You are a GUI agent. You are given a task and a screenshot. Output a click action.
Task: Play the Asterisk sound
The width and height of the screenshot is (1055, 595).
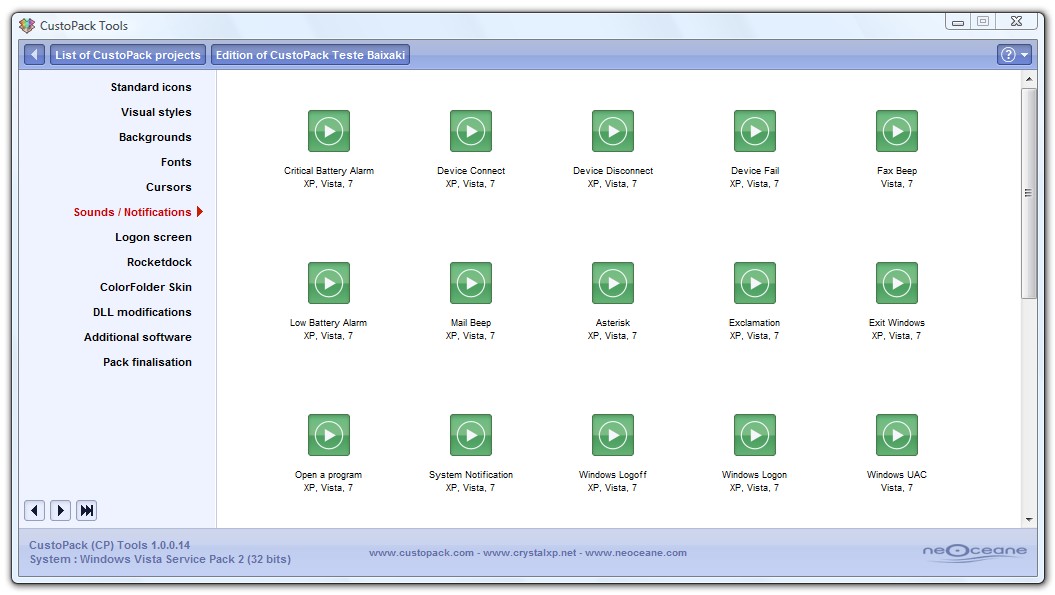coord(613,283)
